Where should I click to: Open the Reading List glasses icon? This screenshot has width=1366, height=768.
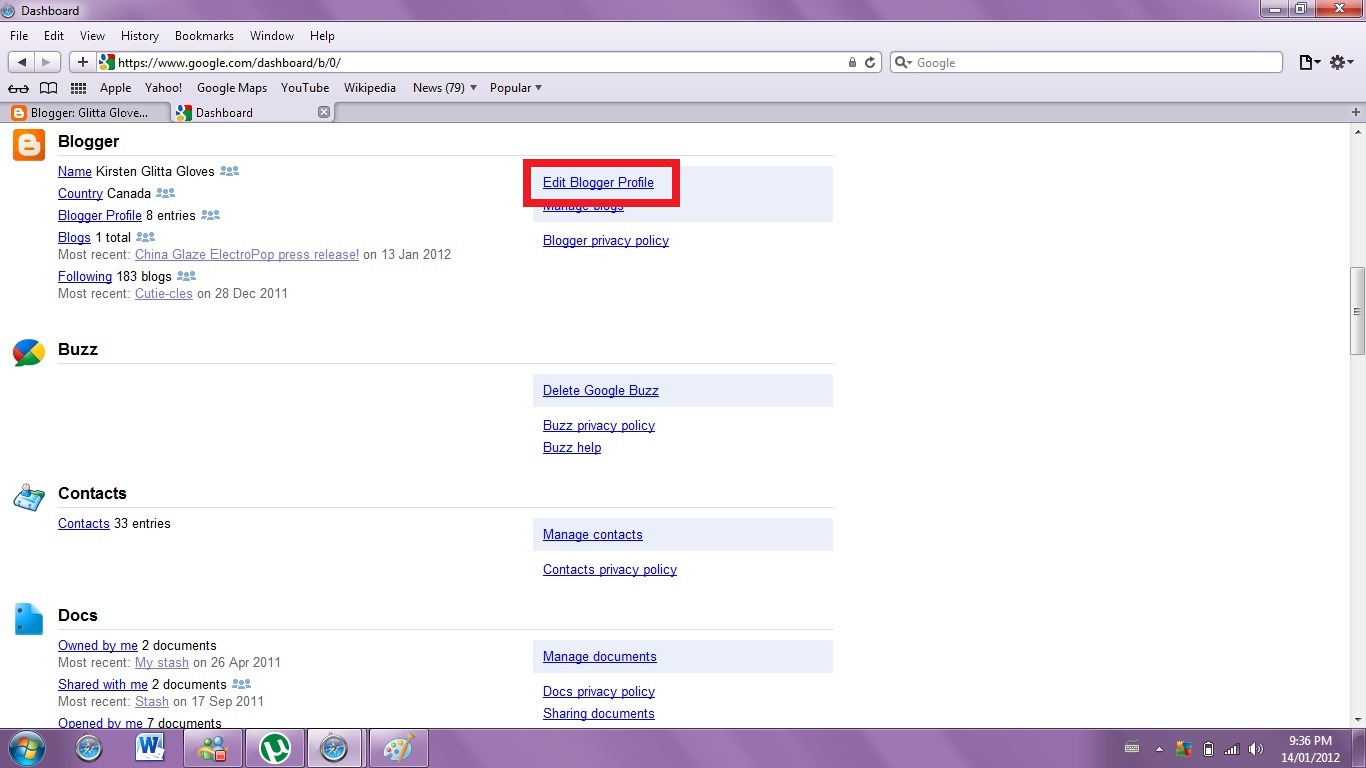click(x=18, y=88)
